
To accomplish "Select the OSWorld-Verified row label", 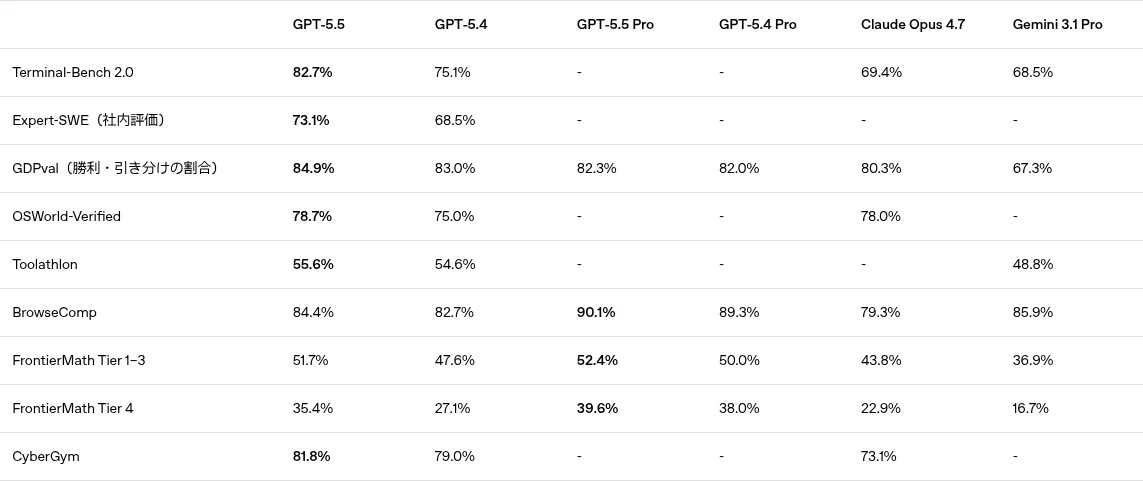I will [66, 216].
